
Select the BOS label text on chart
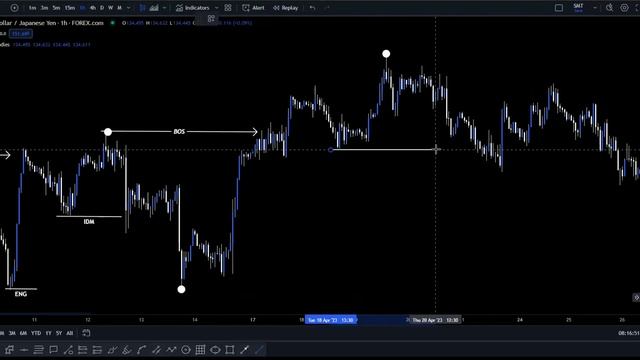coord(179,131)
